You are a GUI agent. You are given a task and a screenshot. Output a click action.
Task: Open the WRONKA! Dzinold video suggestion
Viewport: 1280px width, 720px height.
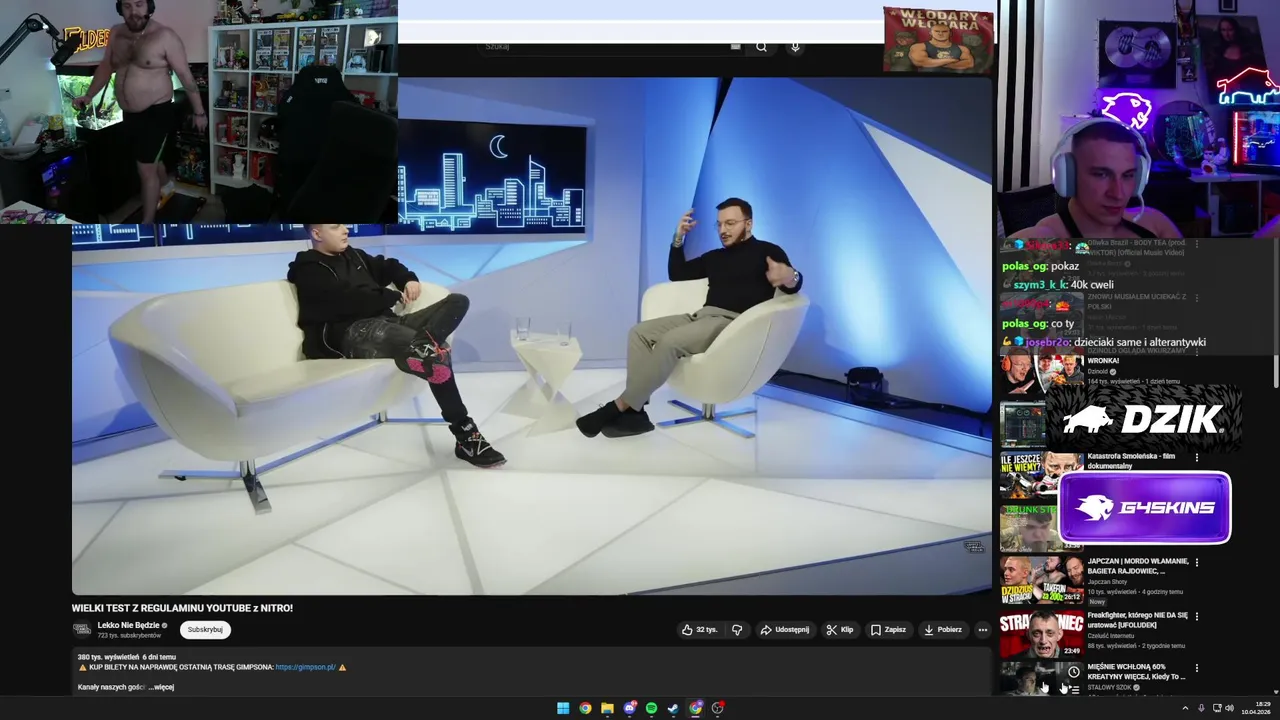pos(1103,360)
